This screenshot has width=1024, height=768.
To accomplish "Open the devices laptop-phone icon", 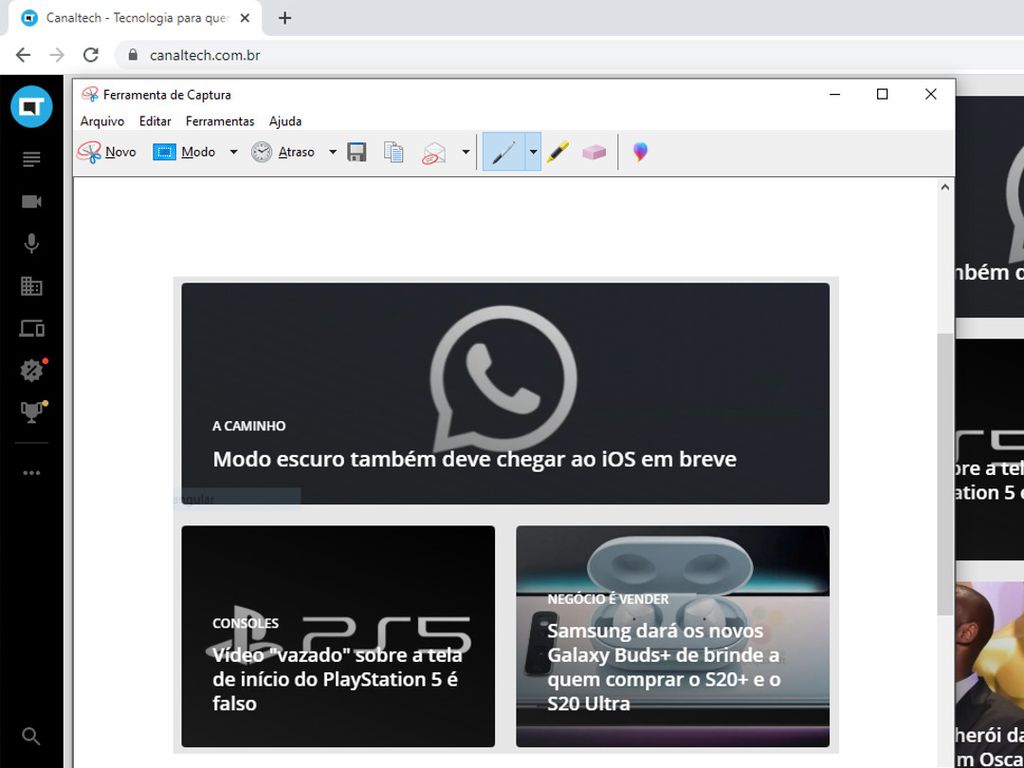I will [31, 328].
